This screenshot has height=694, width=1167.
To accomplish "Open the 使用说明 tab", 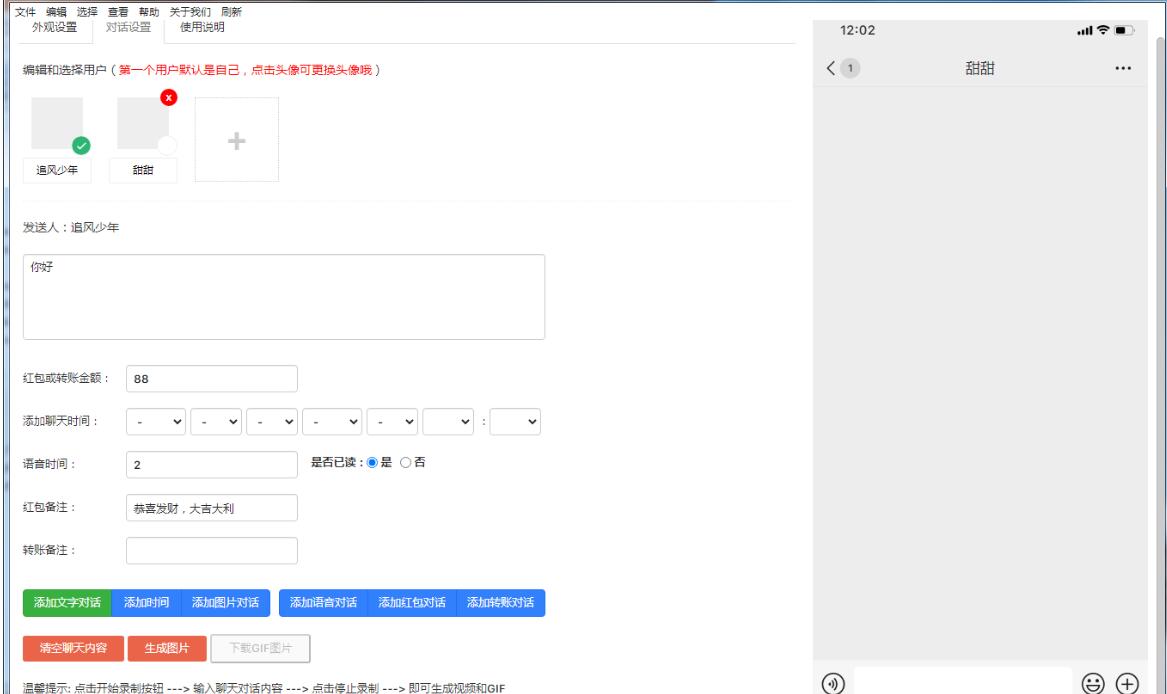I will 202,27.
